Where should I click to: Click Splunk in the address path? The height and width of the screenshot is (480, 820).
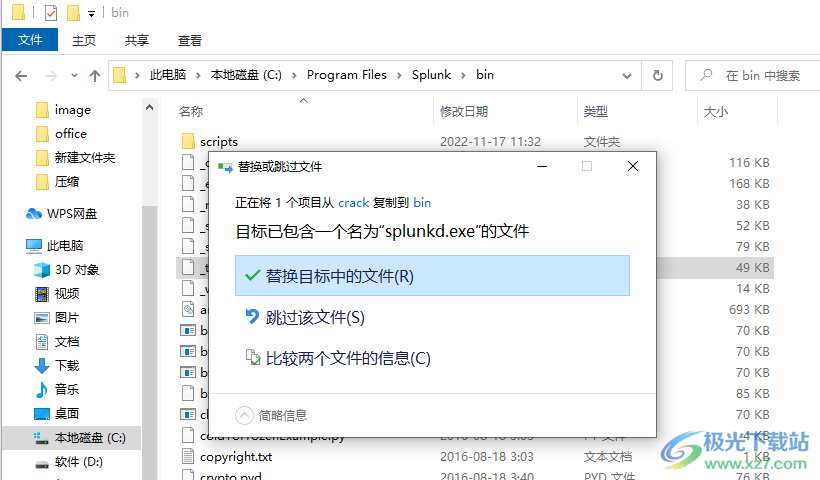pos(431,75)
